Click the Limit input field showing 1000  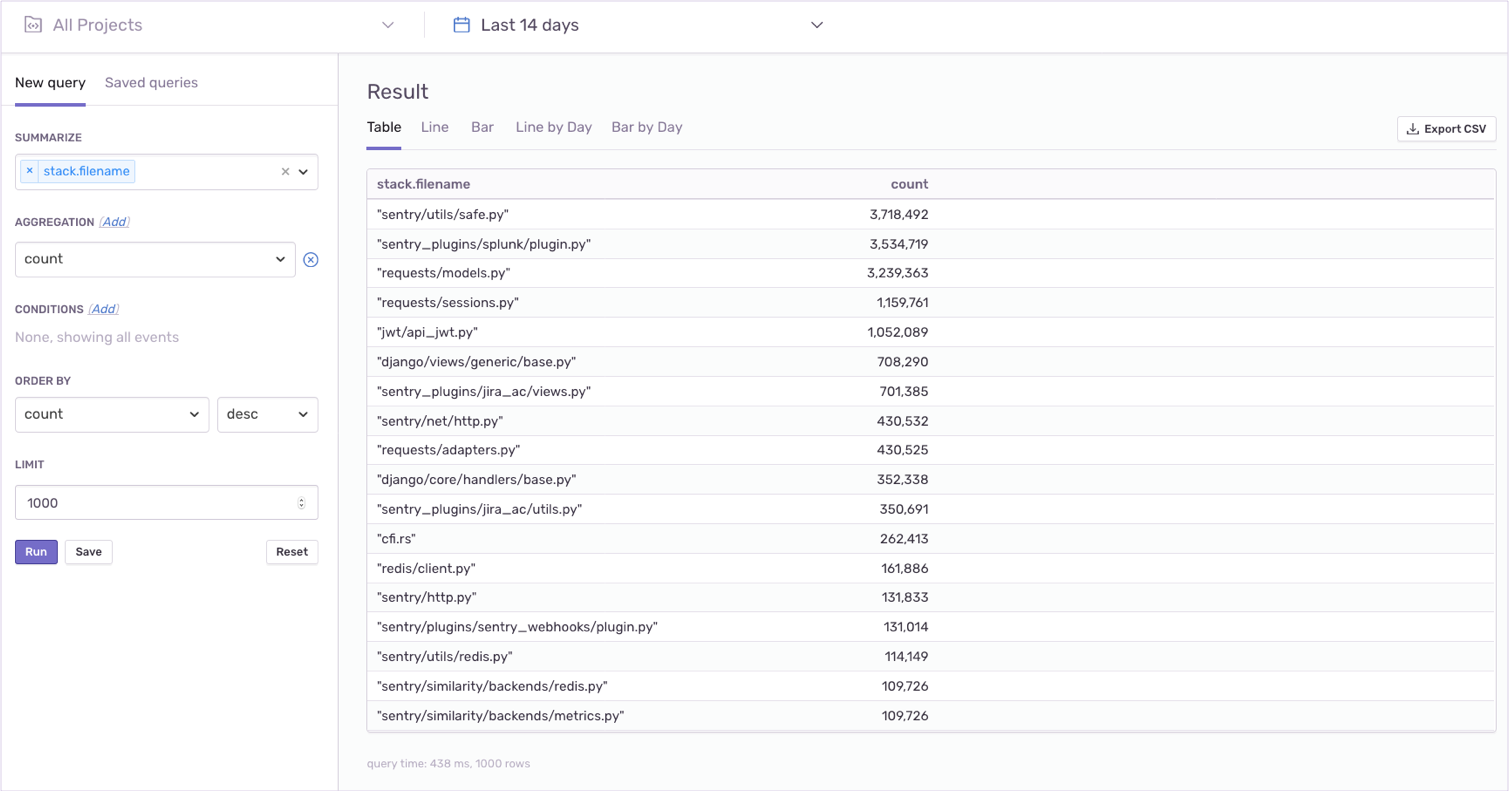166,503
